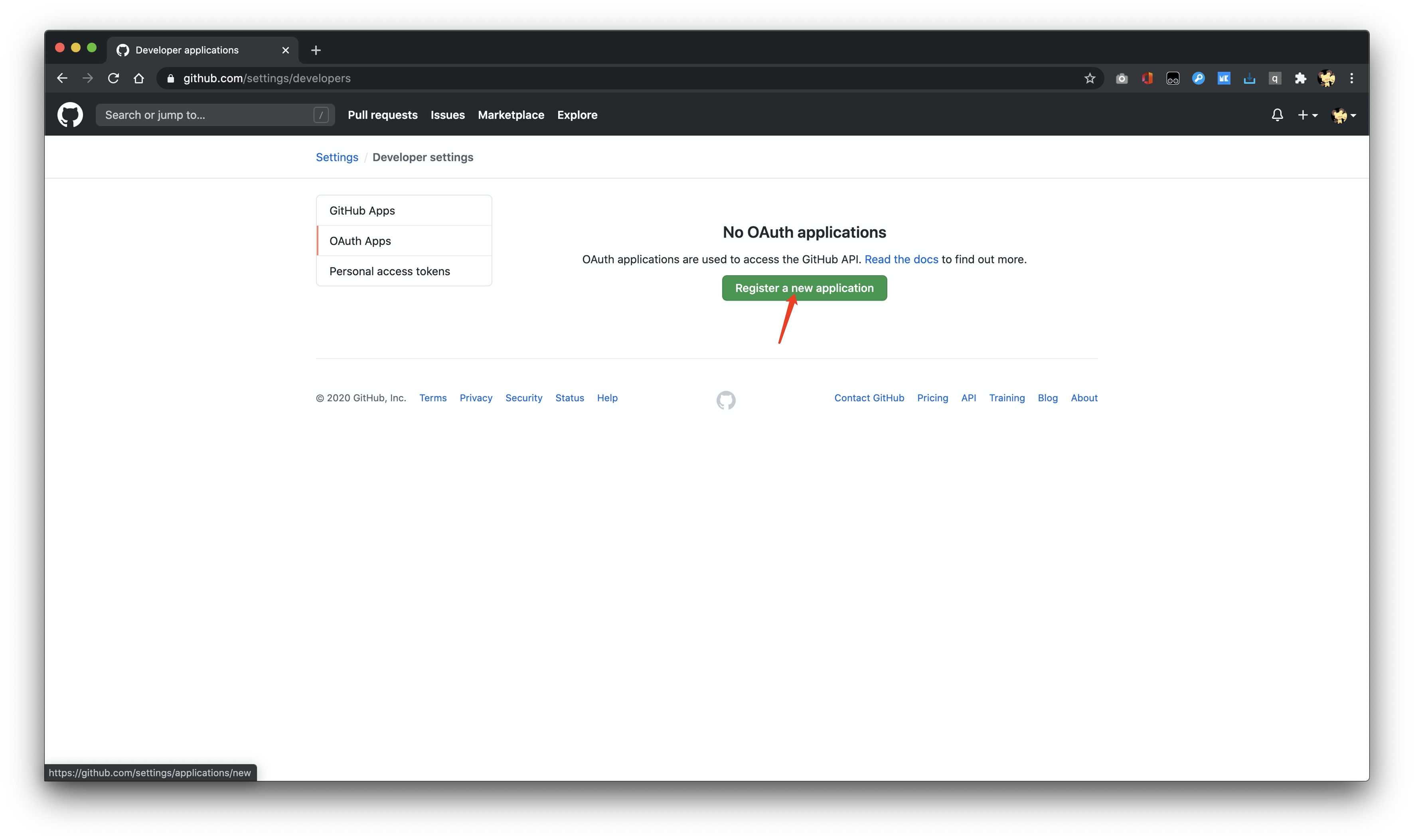Open the Status footer link
The height and width of the screenshot is (840, 1414).
569,398
